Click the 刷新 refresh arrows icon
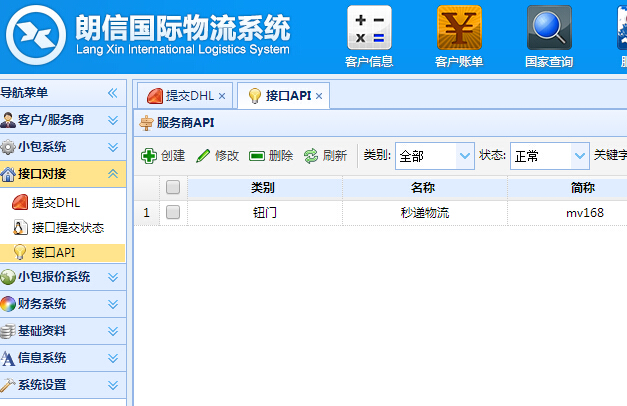This screenshot has width=627, height=406. click(311, 156)
